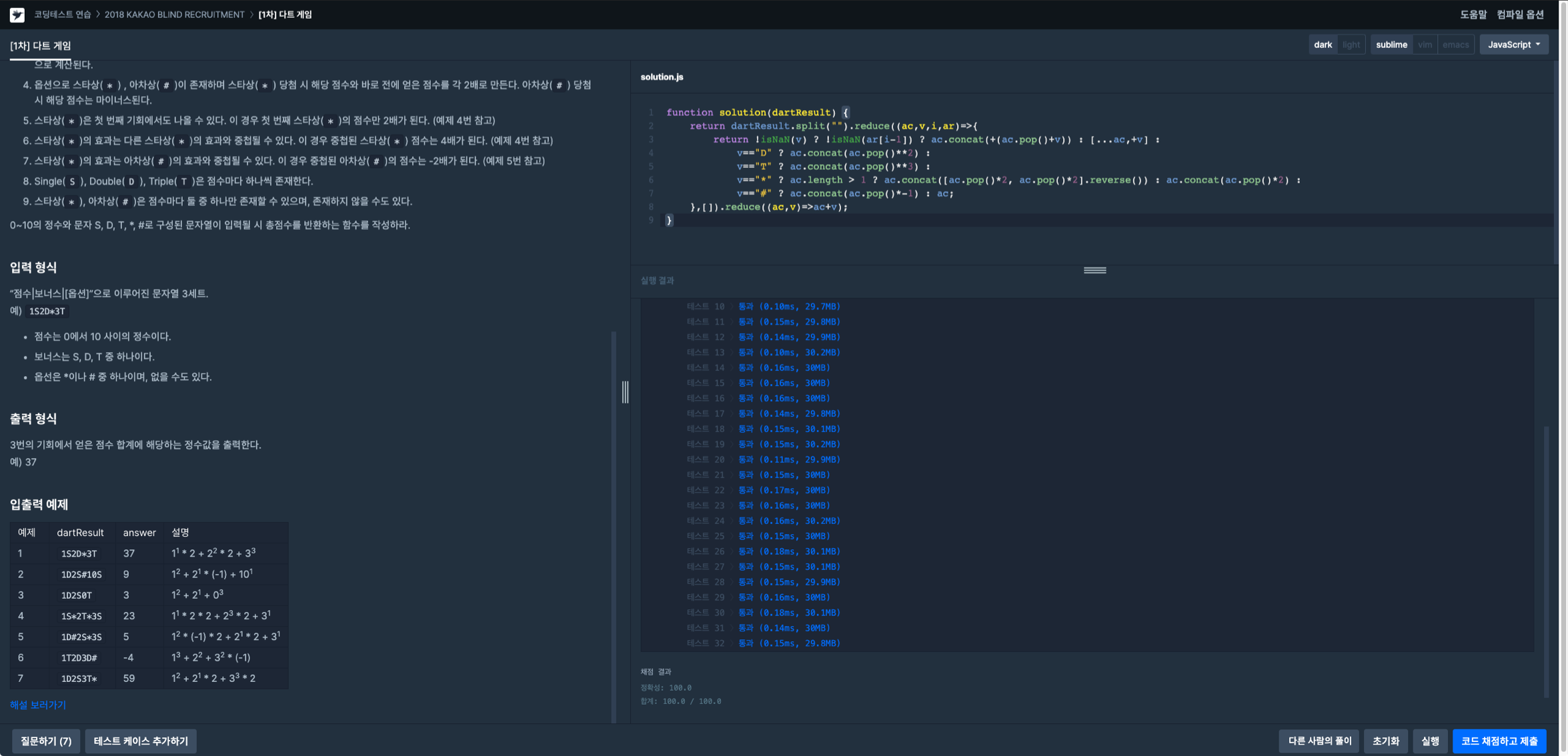Viewport: 1568px width, 756px height.
Task: Open the 도움말 help menu
Action: tap(1473, 15)
